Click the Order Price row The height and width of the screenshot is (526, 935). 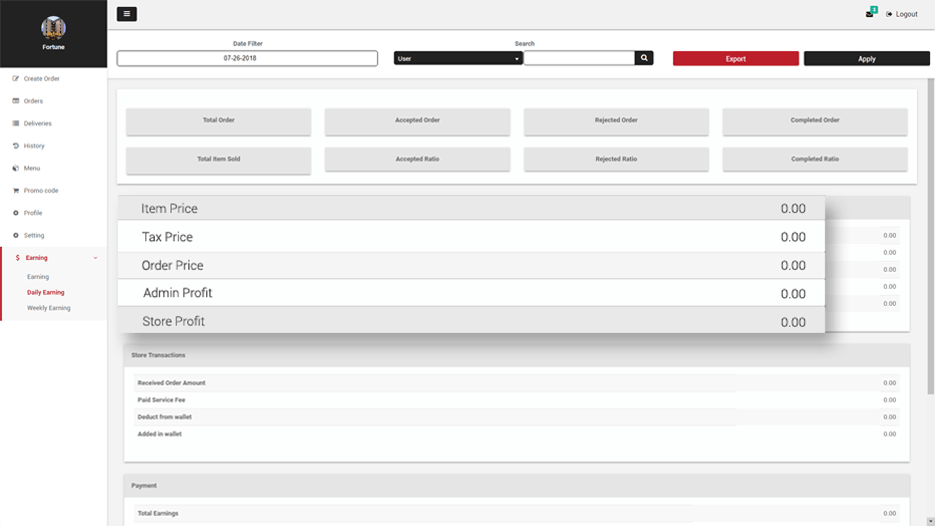tap(471, 265)
